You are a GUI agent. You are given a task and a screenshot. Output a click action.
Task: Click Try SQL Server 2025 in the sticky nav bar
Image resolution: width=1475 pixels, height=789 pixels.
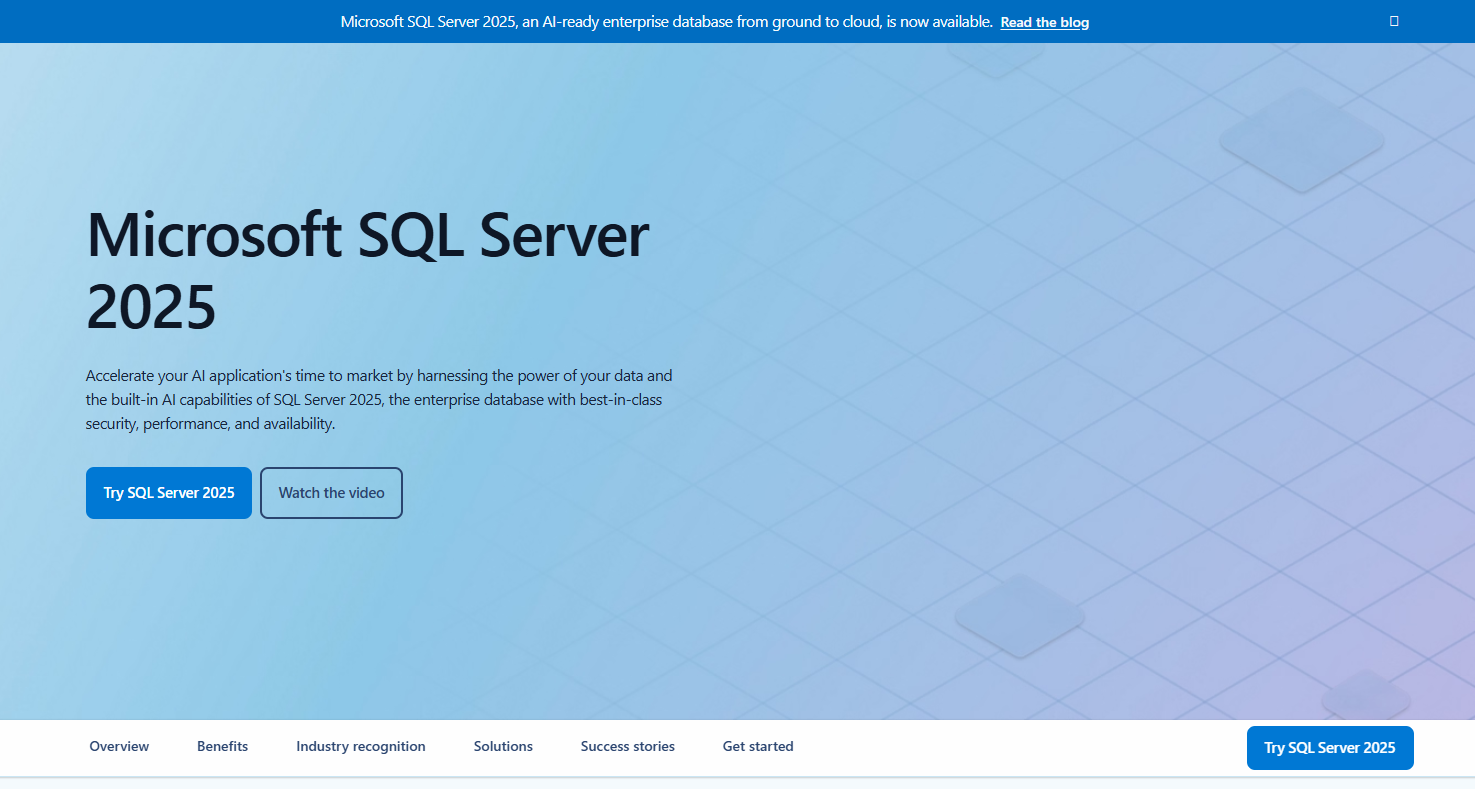[1330, 748]
